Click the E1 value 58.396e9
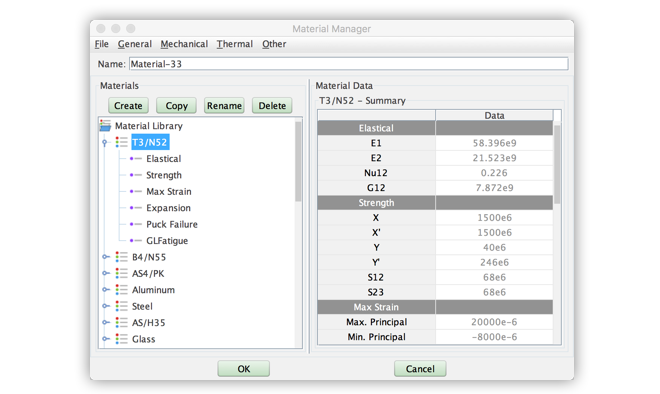Viewport: 660px width, 394px height. [494, 143]
